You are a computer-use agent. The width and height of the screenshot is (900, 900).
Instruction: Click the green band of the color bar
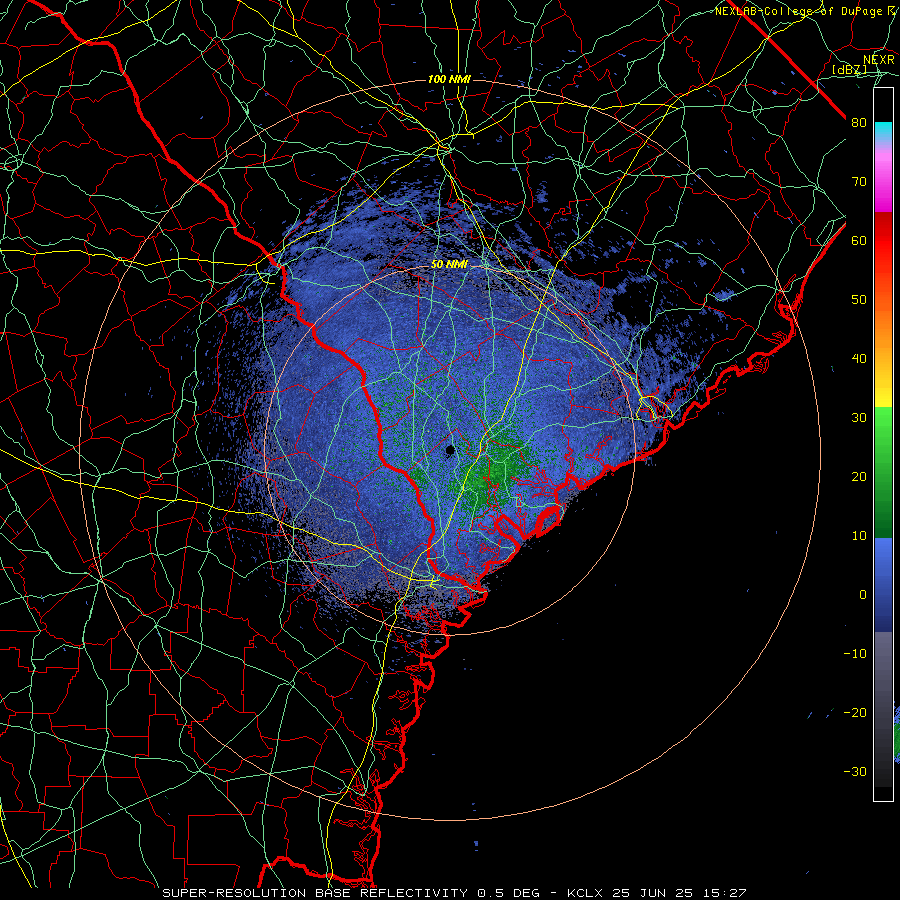pyautogui.click(x=883, y=472)
